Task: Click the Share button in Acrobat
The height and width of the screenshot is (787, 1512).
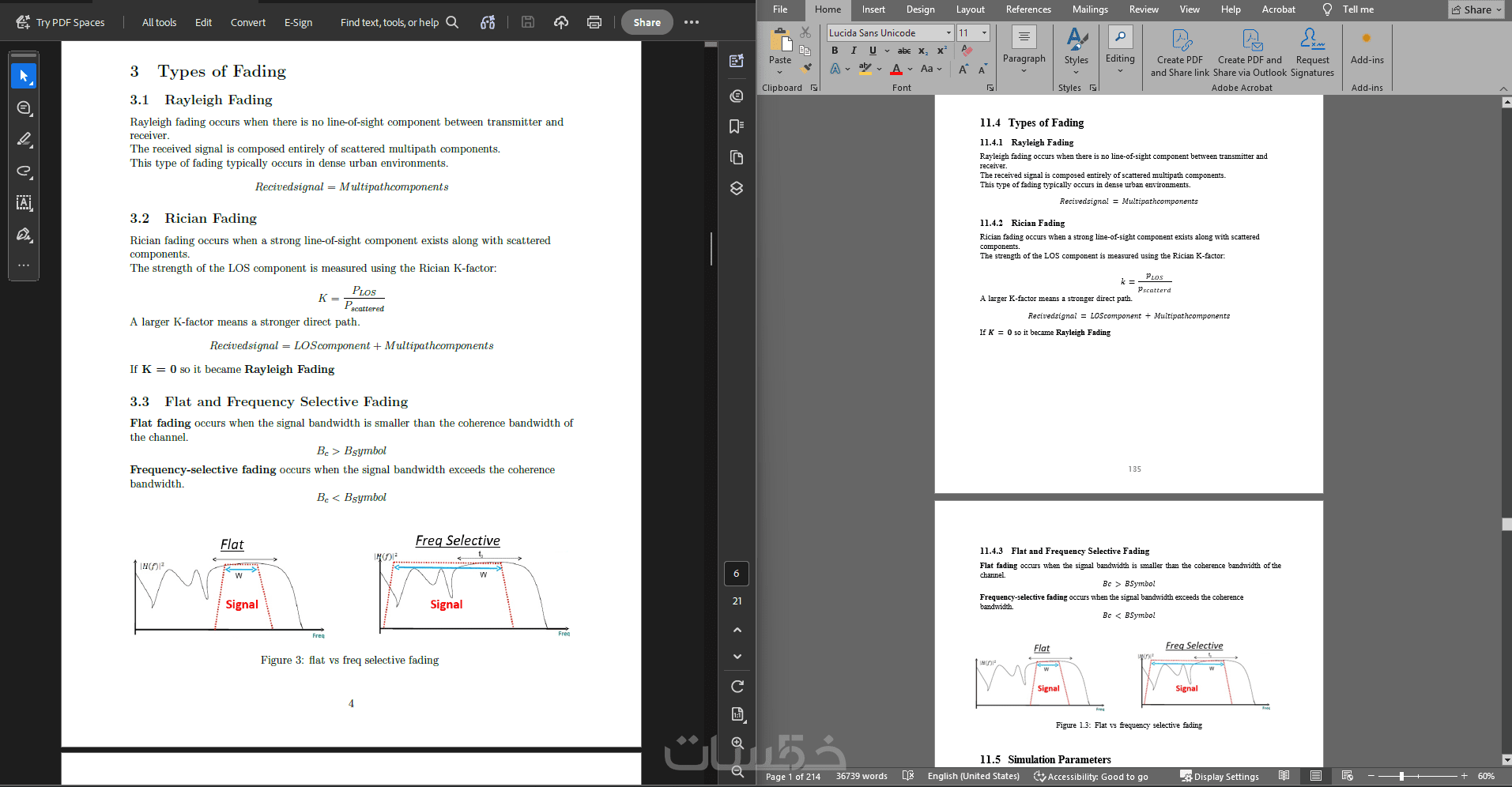Action: click(647, 22)
